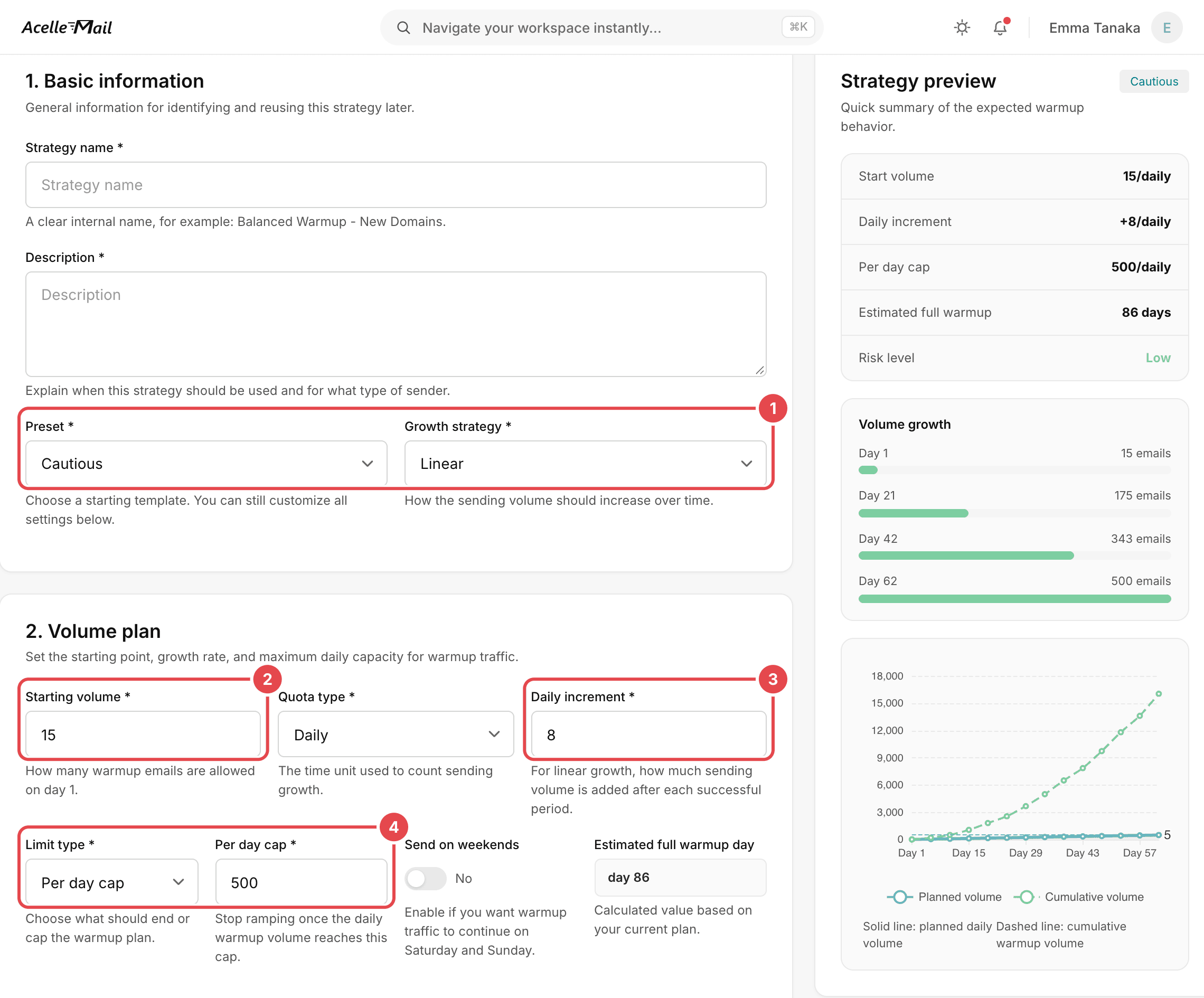Toggle Send on weekends switch
Viewport: 1204px width, 998px height.
point(425,878)
